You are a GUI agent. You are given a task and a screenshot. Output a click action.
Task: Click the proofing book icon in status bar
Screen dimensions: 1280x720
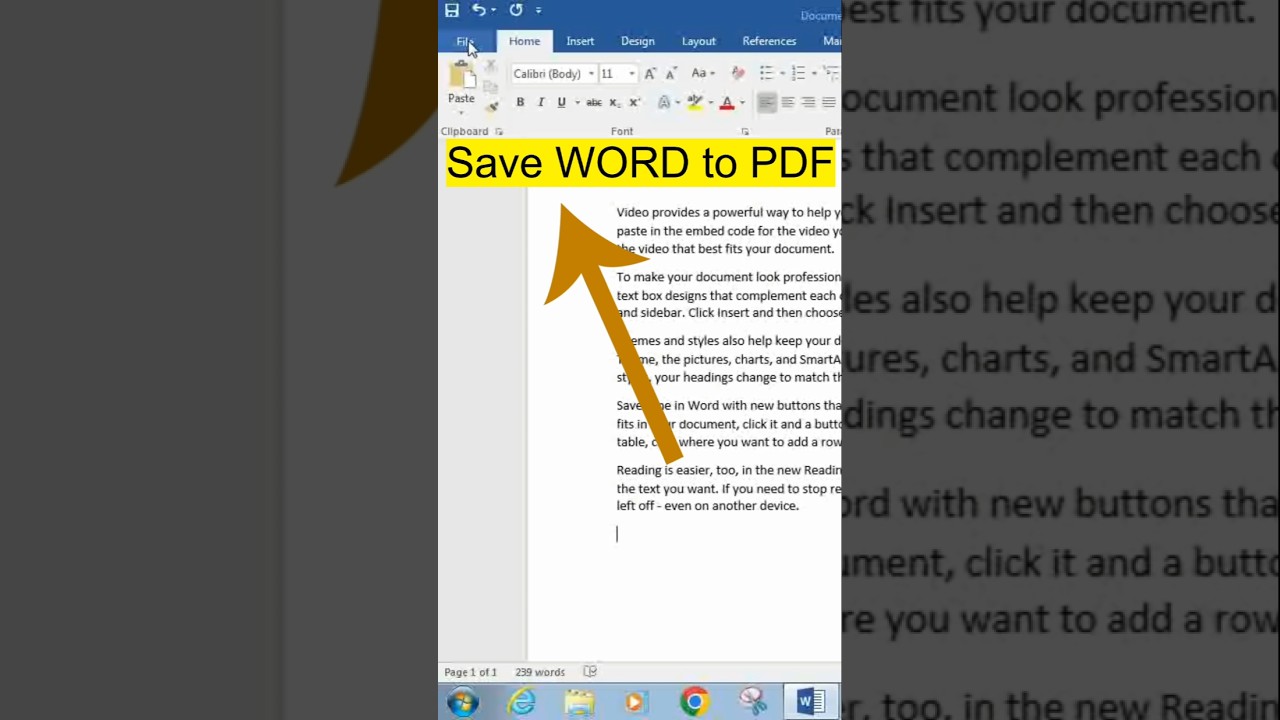click(x=590, y=672)
